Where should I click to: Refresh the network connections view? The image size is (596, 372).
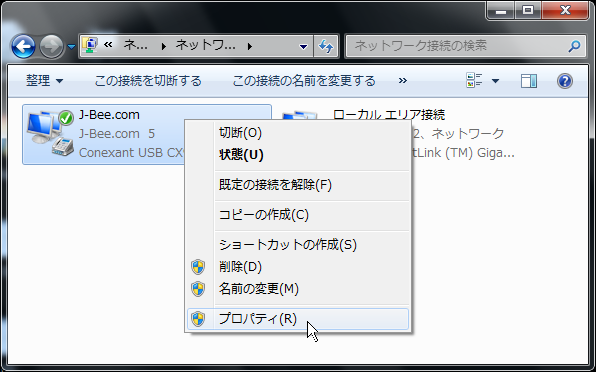(x=326, y=46)
